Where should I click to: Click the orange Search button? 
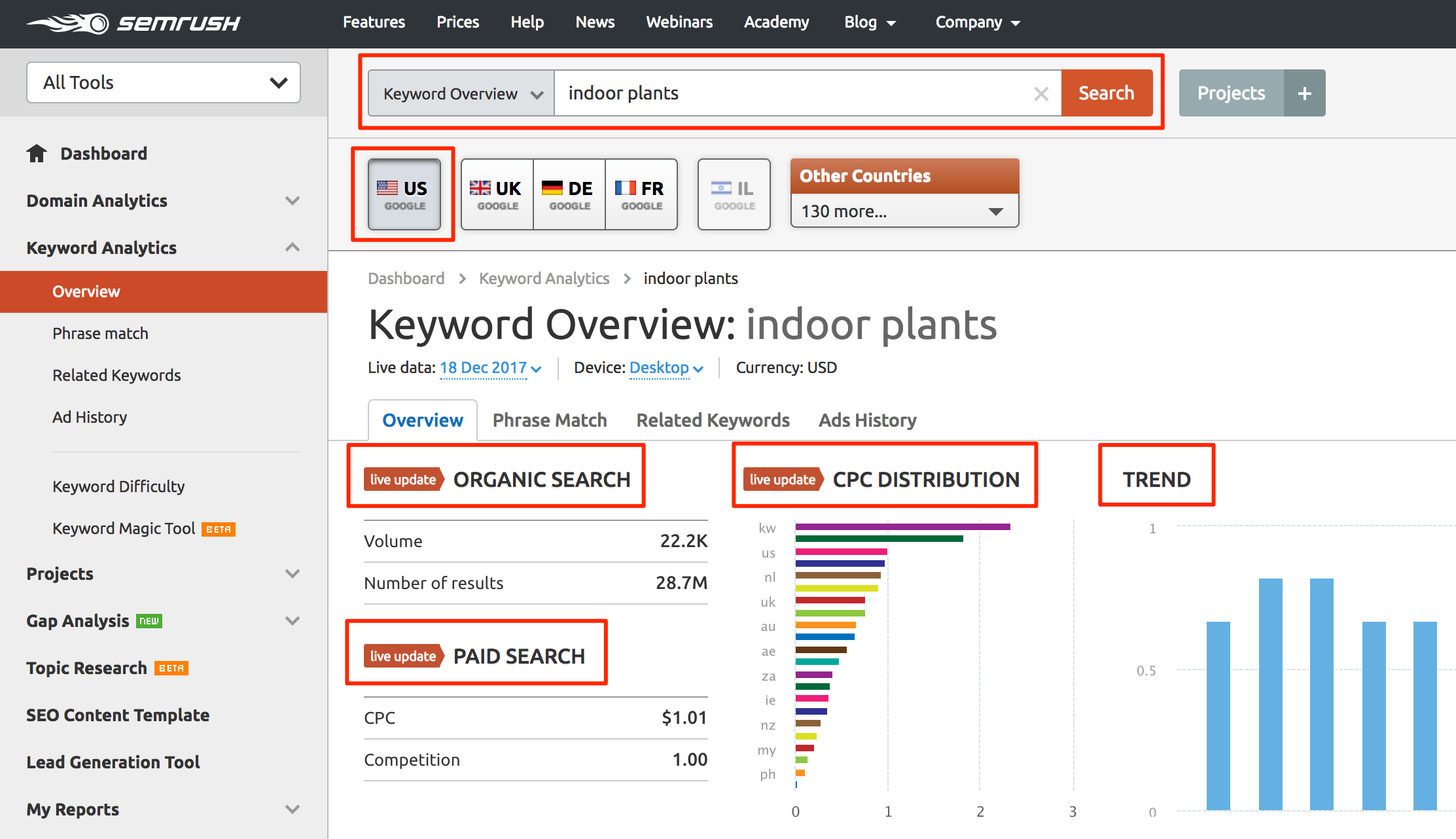tap(1107, 94)
